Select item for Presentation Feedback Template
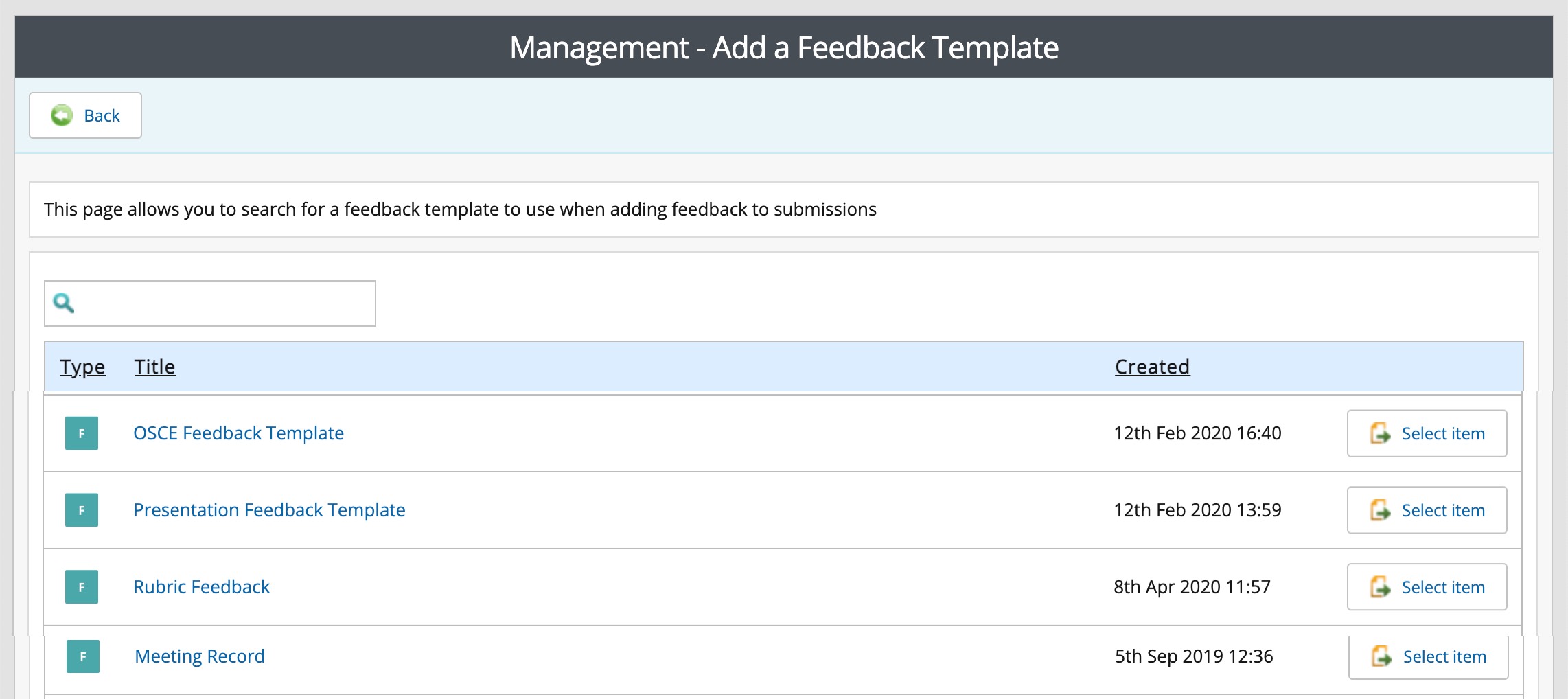The height and width of the screenshot is (699, 1568). [1427, 510]
